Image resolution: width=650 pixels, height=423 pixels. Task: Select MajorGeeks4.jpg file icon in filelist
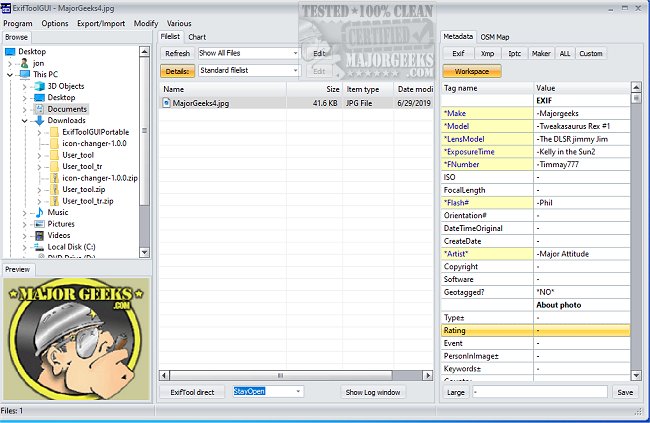167,103
